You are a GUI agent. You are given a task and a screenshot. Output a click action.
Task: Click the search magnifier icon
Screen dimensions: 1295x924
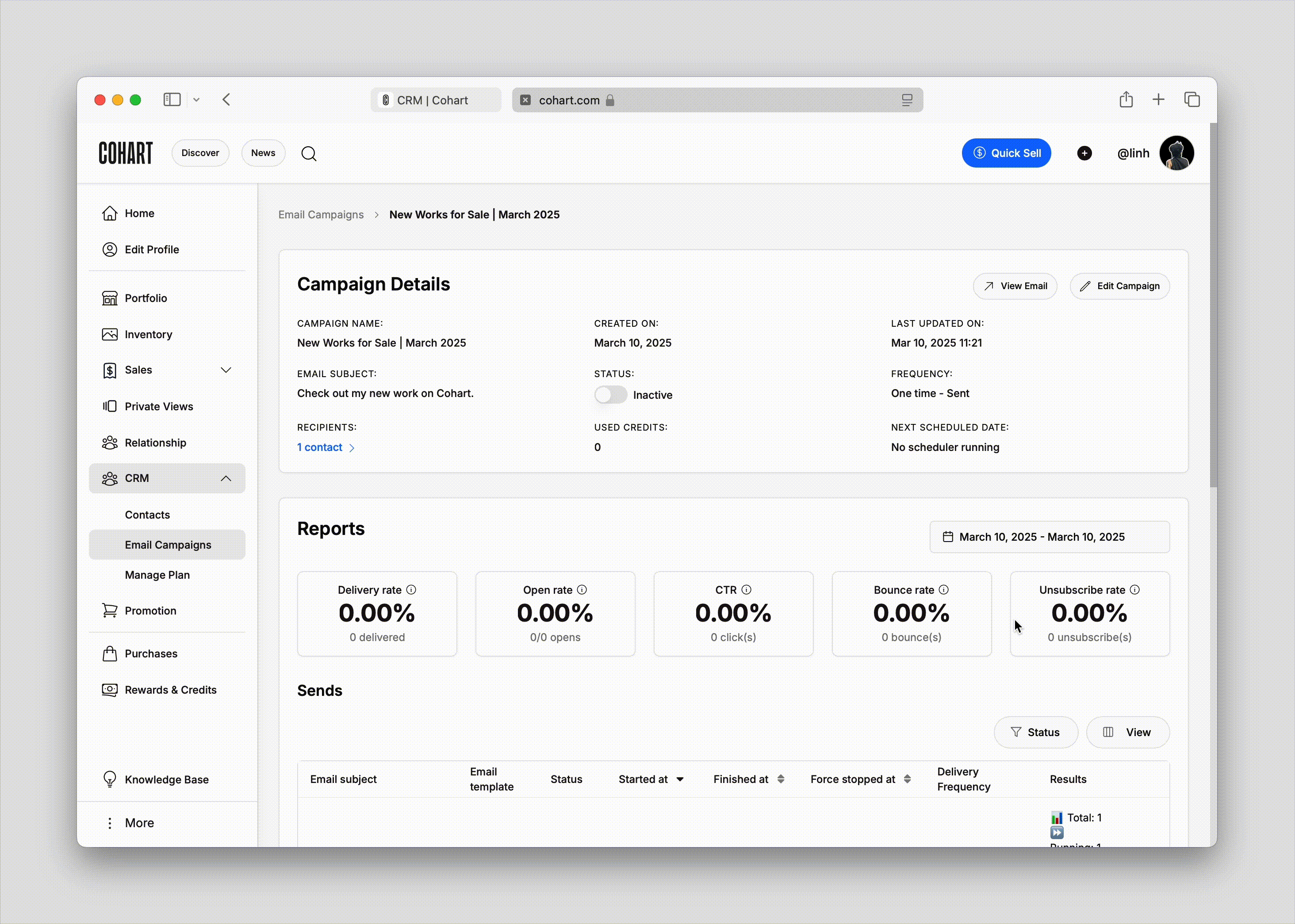click(x=309, y=153)
